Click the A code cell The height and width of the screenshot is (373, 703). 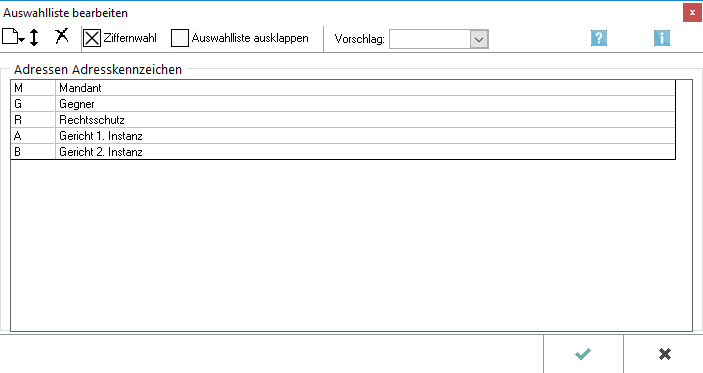(x=33, y=136)
